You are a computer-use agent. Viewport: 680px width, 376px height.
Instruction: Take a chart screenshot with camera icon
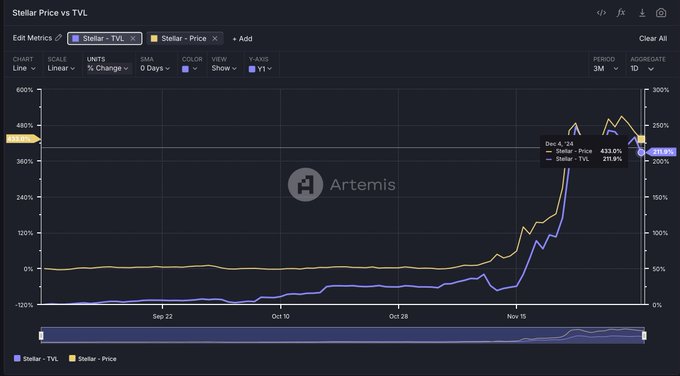point(661,13)
